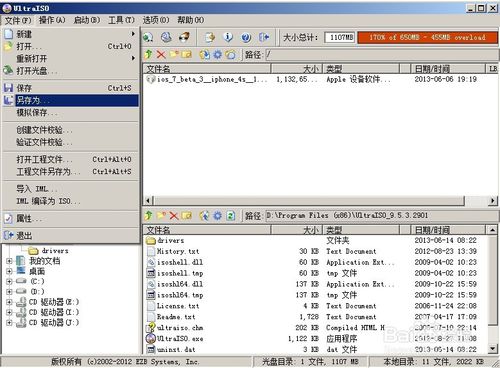Expand the 新建 submenu arrow

click(x=133, y=34)
